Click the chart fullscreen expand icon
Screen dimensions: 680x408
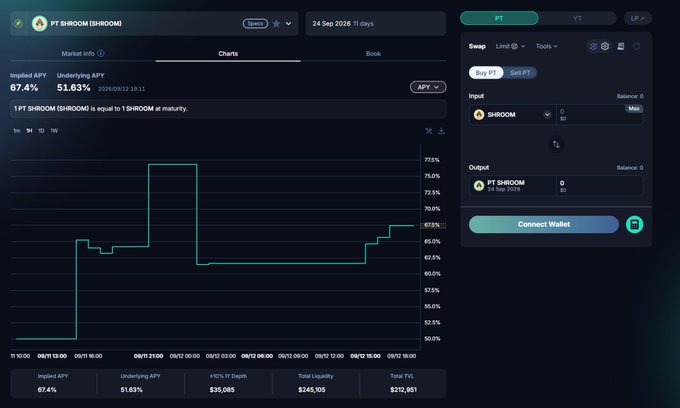click(x=428, y=131)
